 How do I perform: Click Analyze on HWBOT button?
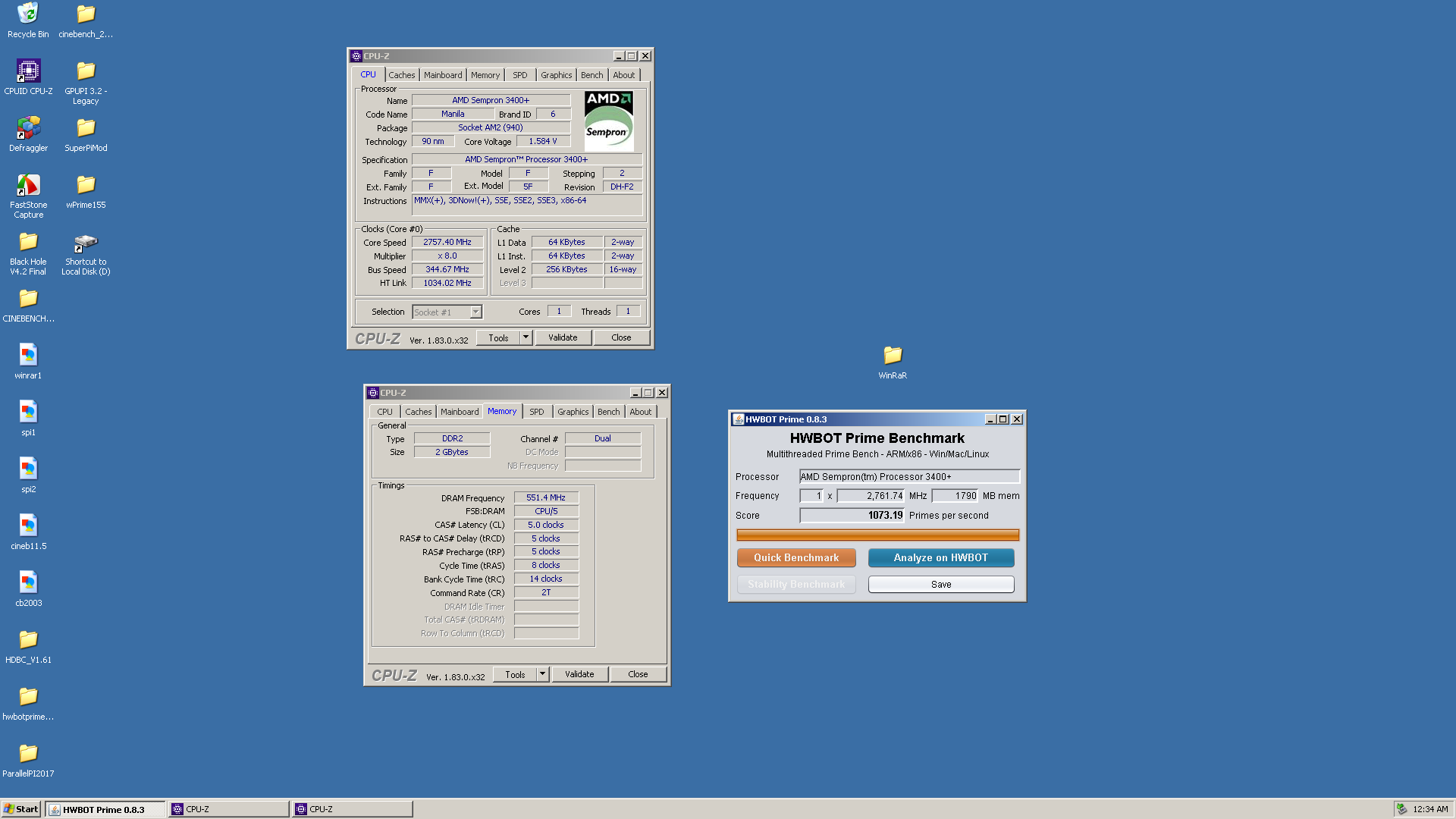[x=941, y=557]
